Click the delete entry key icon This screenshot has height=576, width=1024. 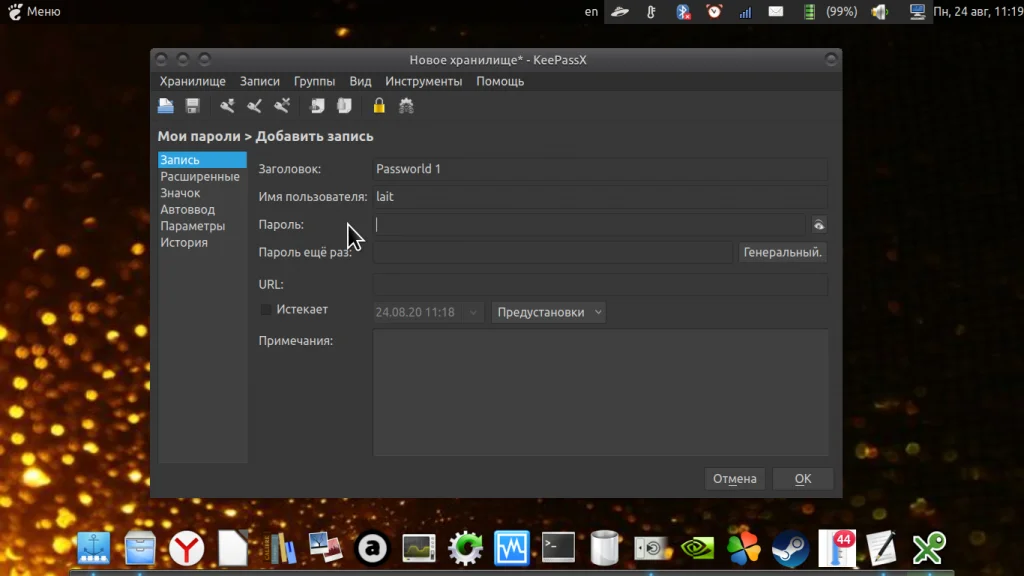[x=282, y=106]
